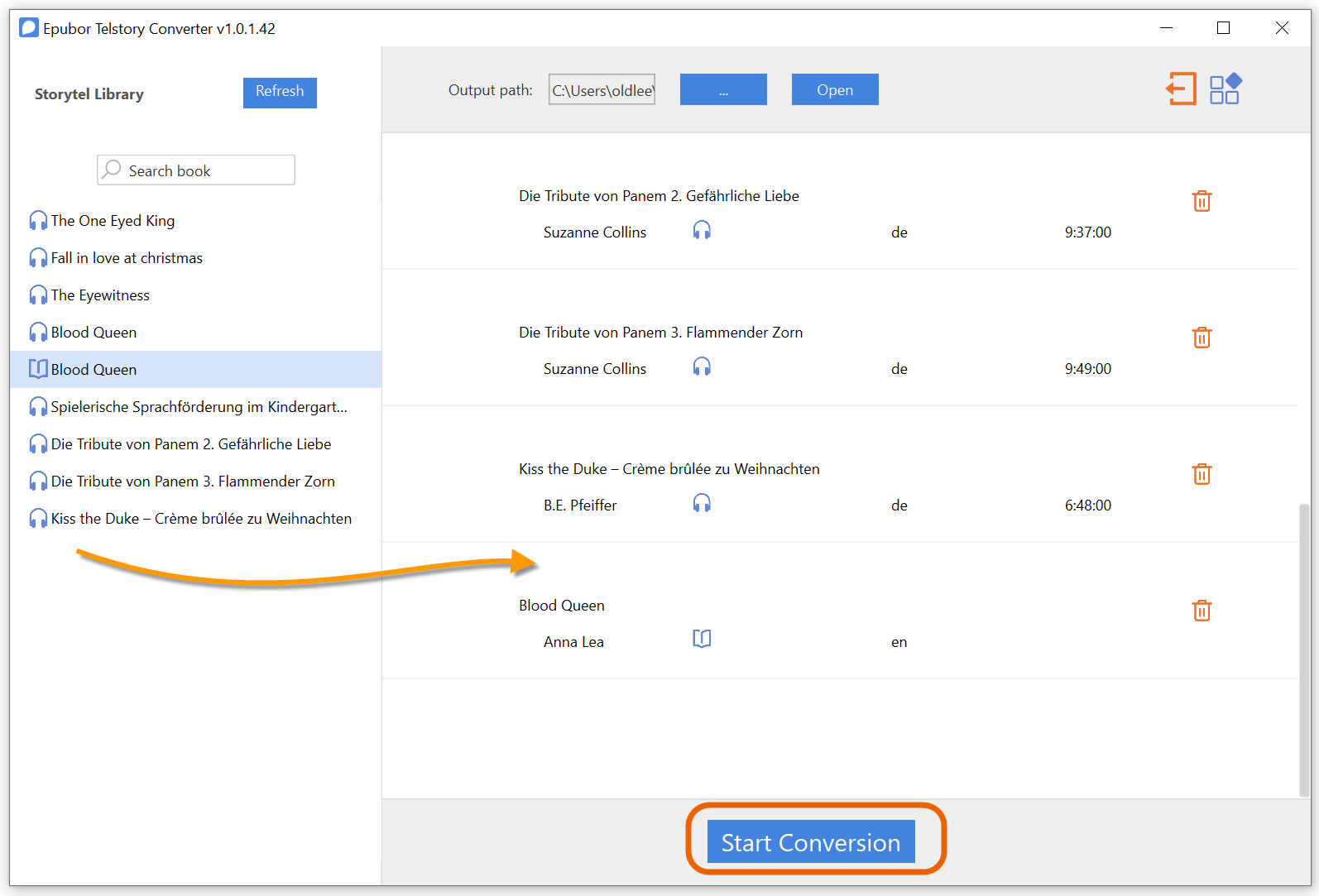Viewport: 1319px width, 896px height.
Task: Click audiobook icon in B.E. Pfeiffer row
Action: pos(702,503)
